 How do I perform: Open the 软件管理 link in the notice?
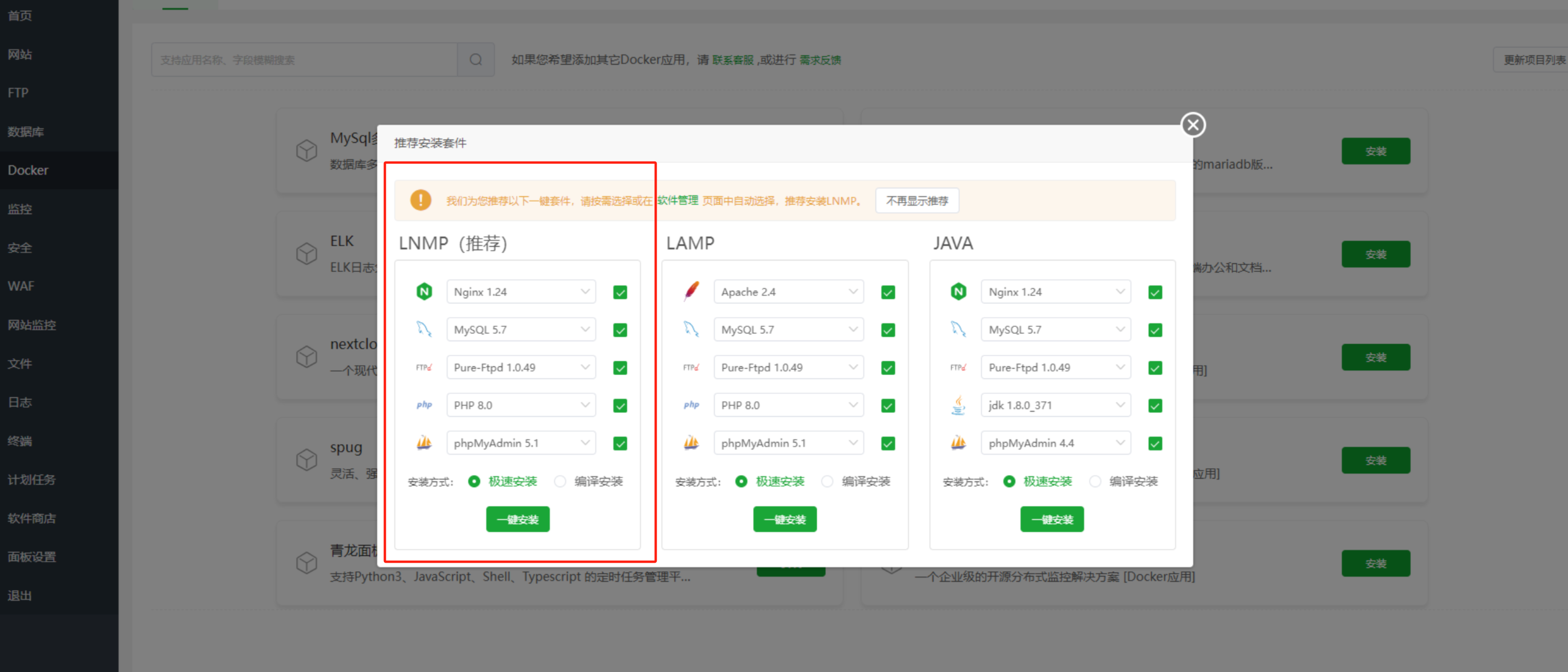pos(677,200)
